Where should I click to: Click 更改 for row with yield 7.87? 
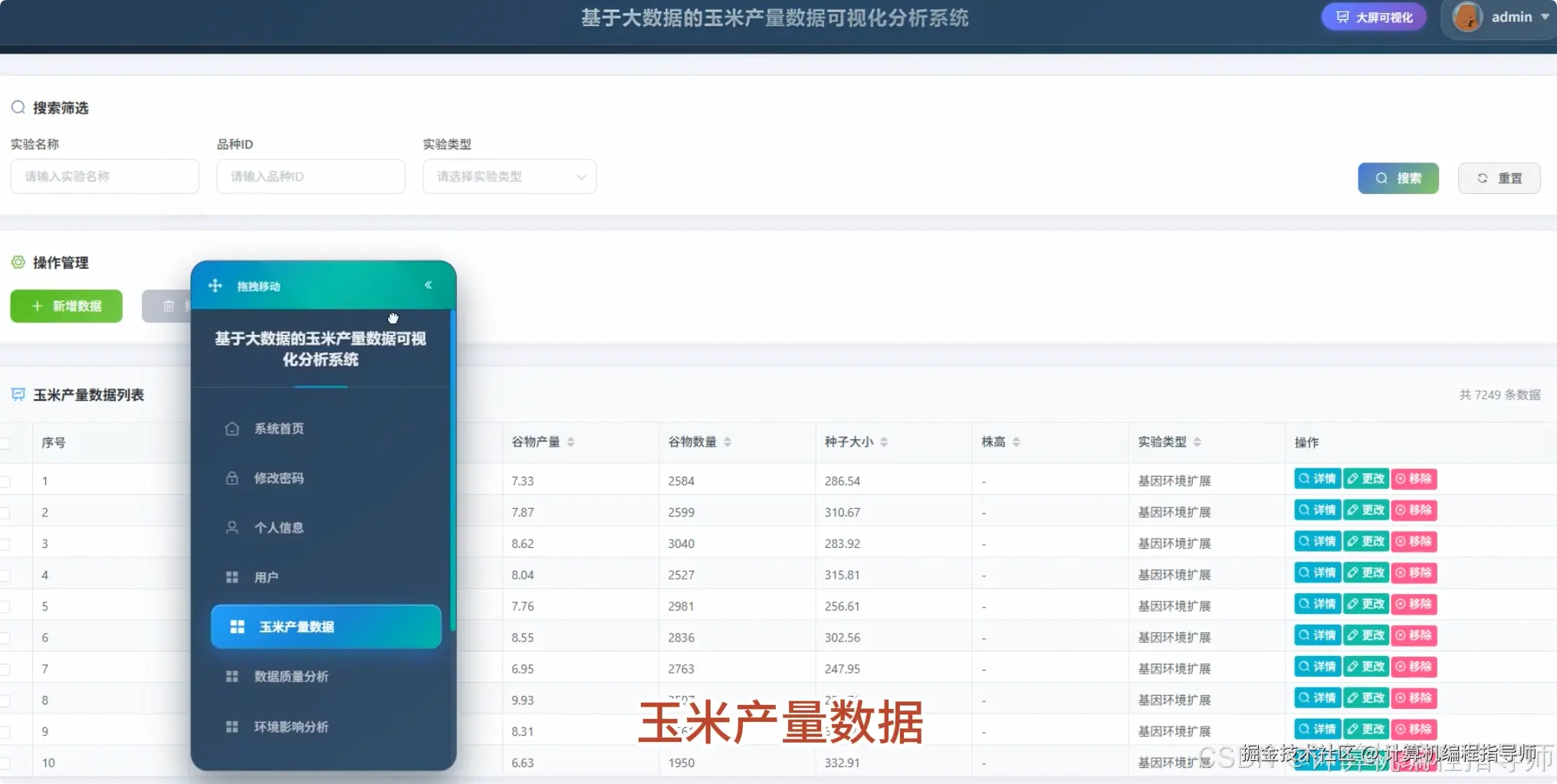[x=1366, y=510]
